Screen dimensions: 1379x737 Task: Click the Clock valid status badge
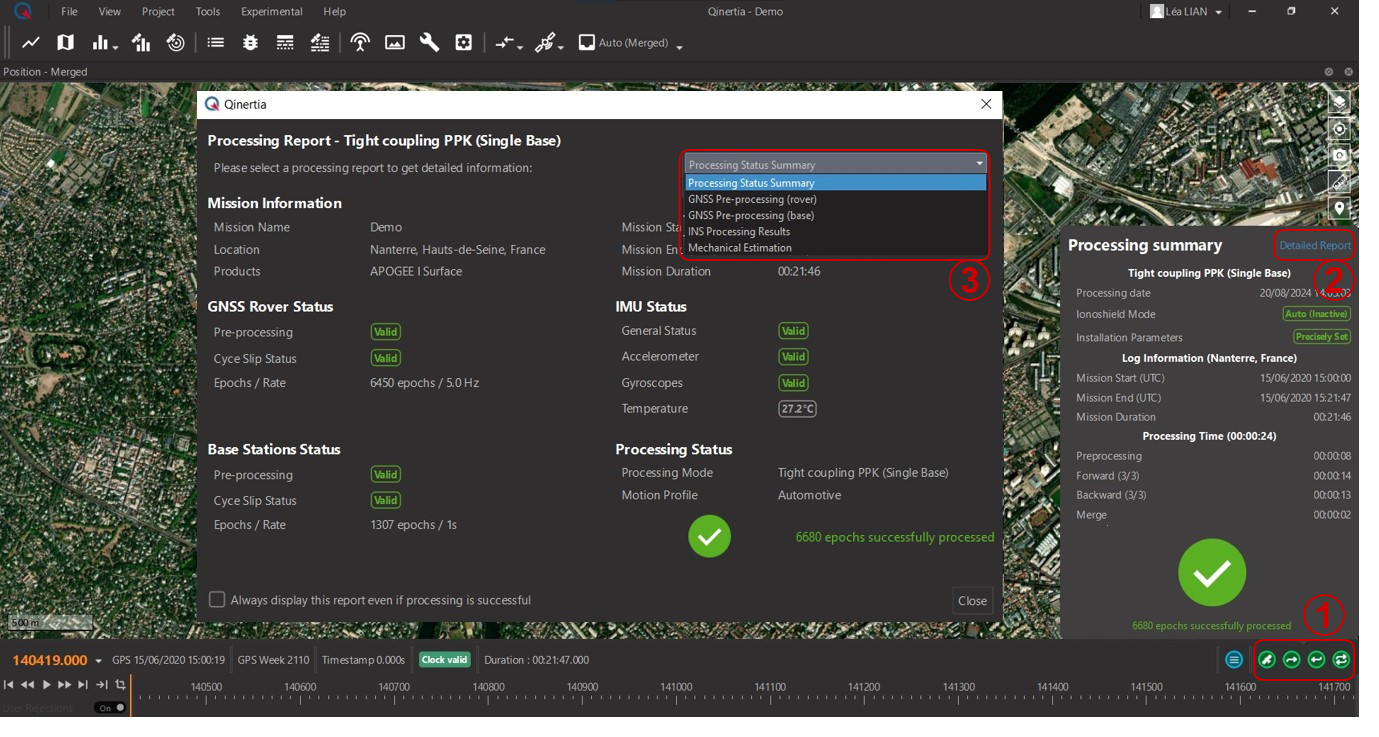444,660
